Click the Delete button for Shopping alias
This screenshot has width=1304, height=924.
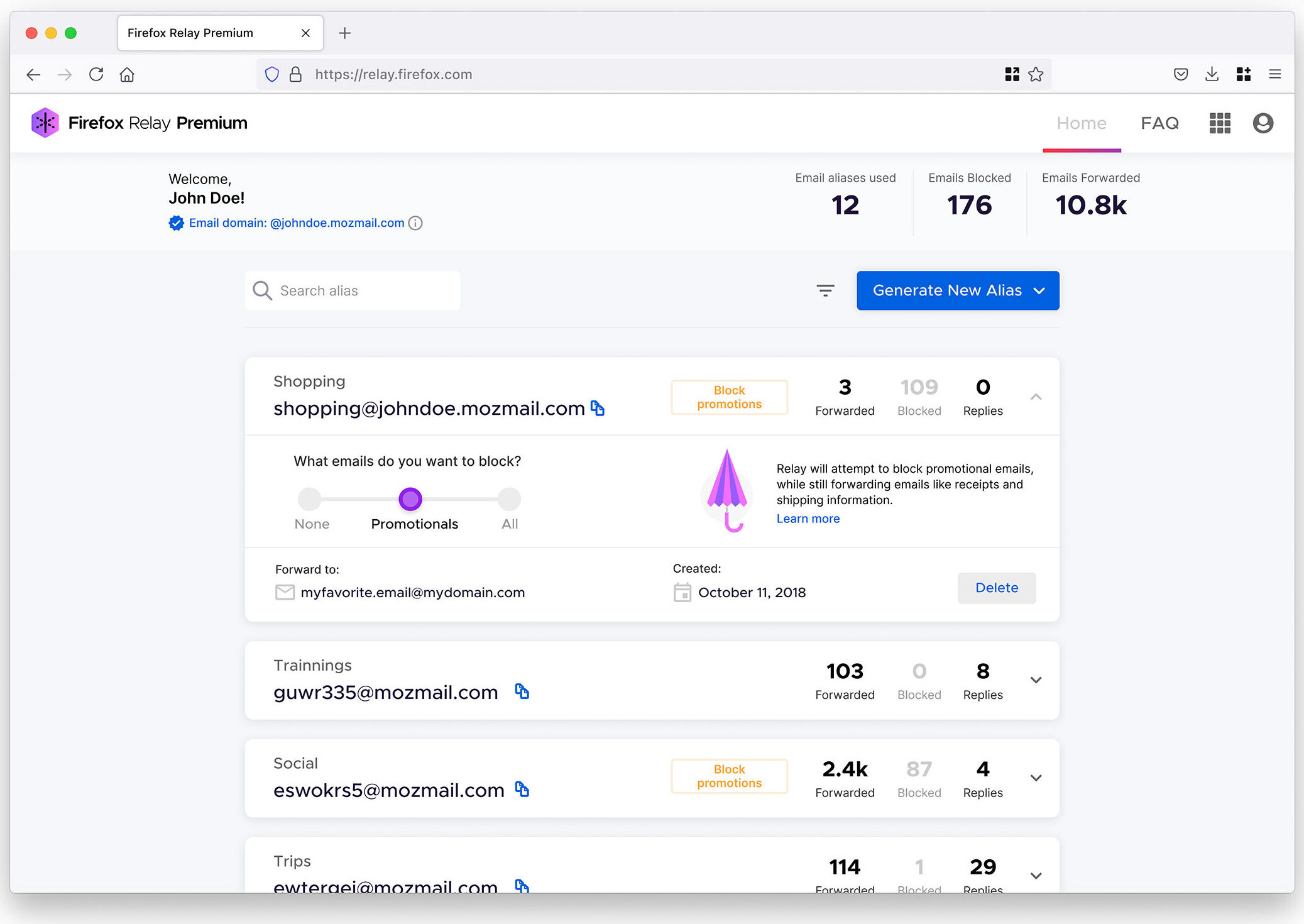pos(996,587)
